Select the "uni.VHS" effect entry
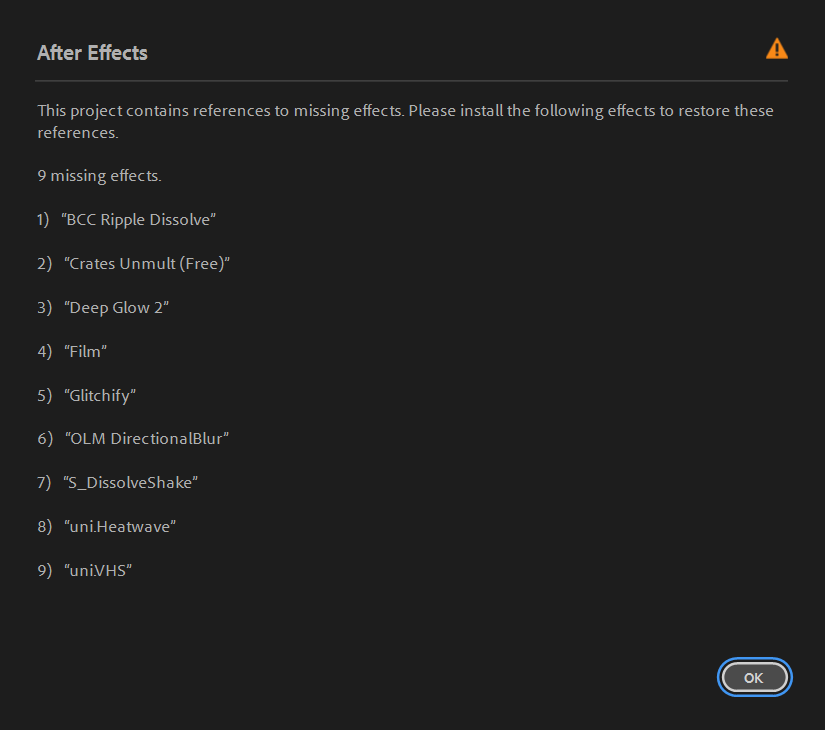 [x=98, y=570]
